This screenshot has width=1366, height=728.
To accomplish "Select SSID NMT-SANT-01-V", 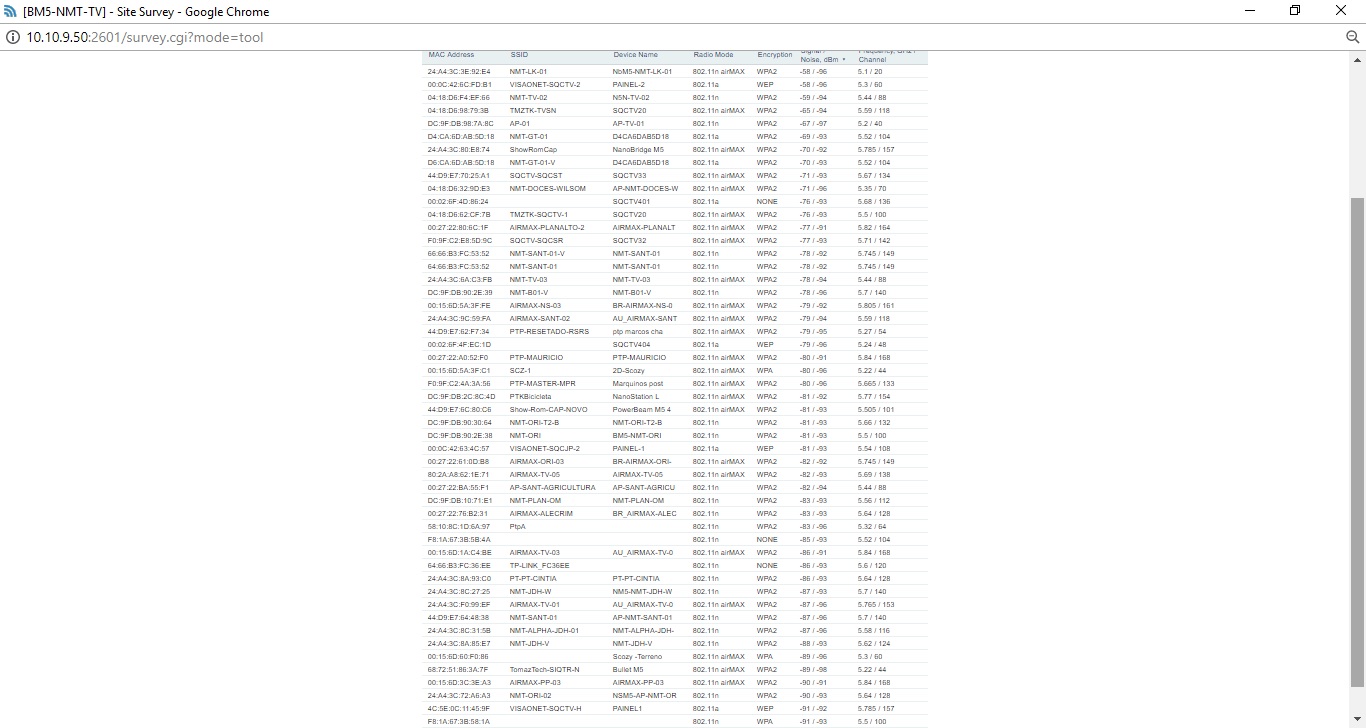I will (536, 254).
